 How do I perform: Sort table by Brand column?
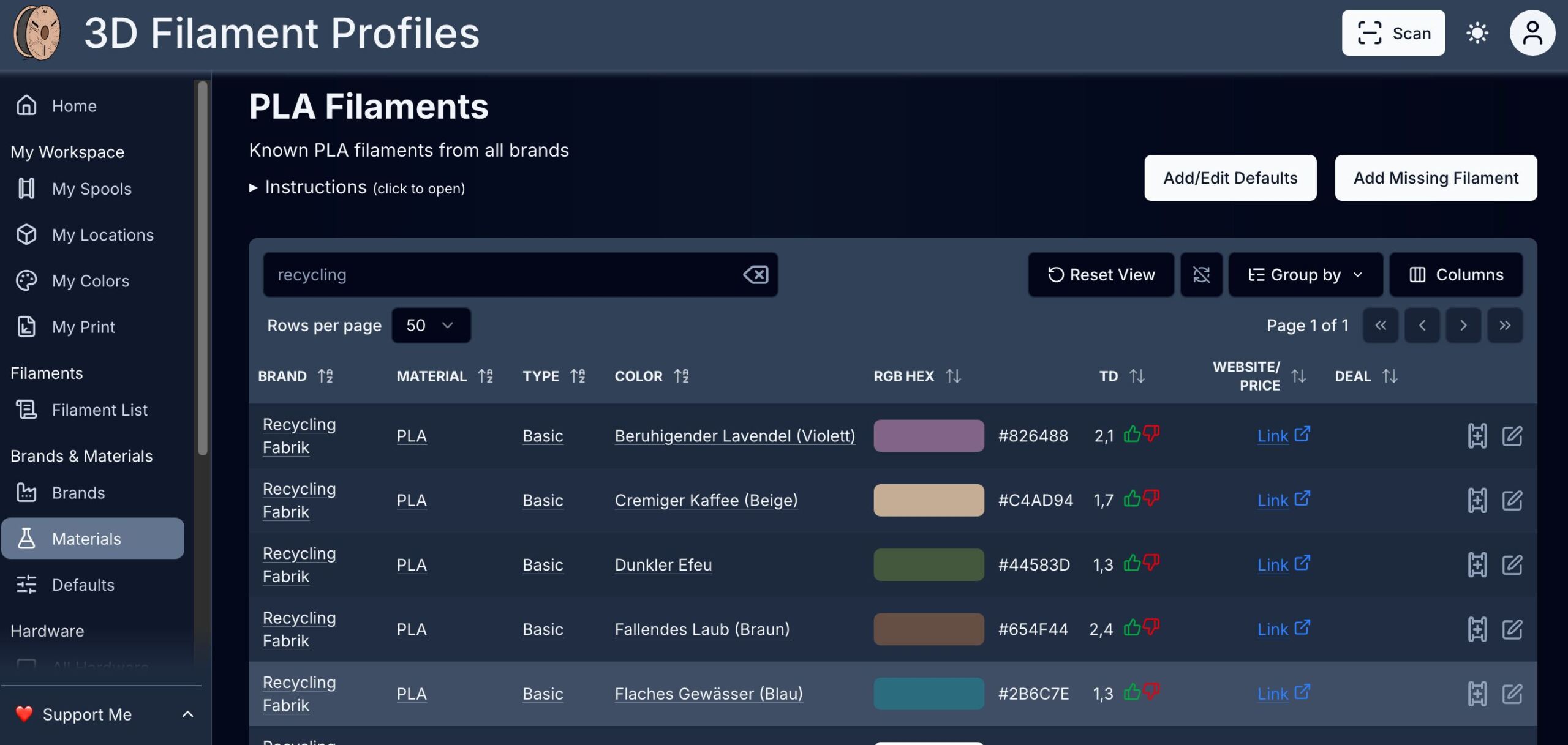[325, 376]
